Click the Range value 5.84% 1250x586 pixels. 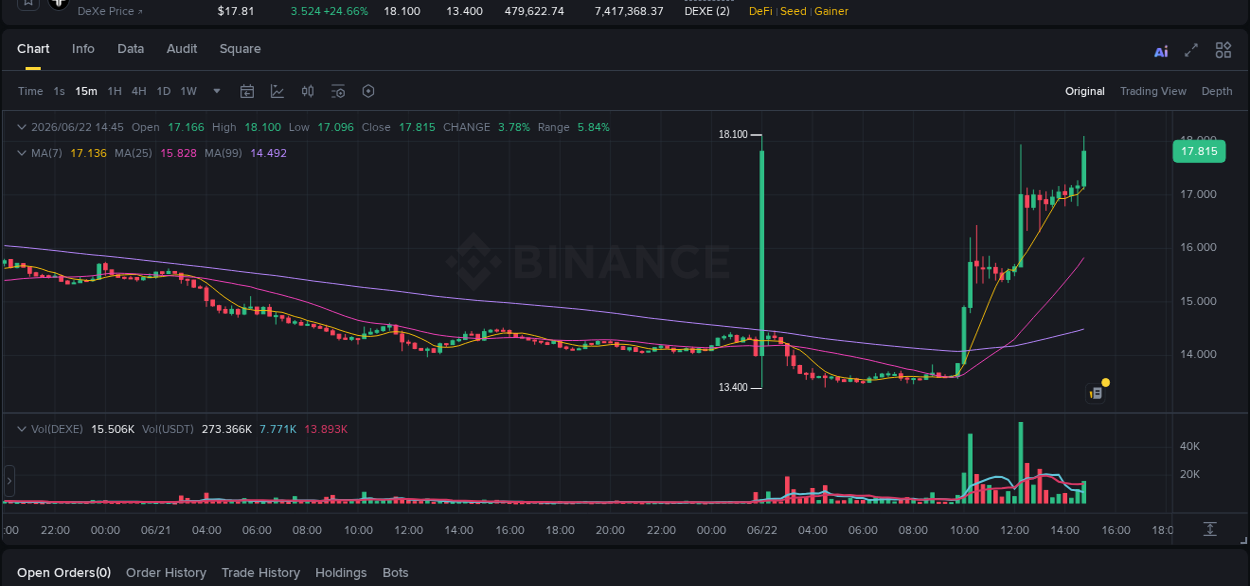(593, 127)
